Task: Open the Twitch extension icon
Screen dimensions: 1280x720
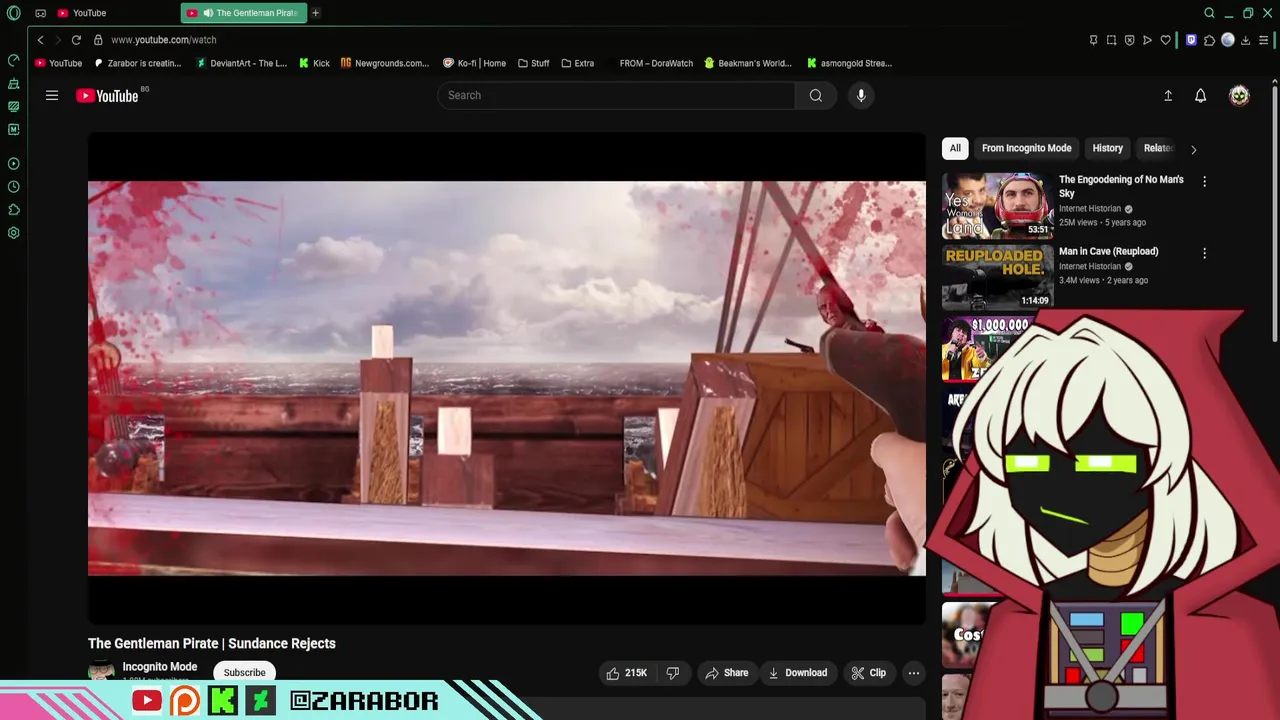Action: [1191, 40]
